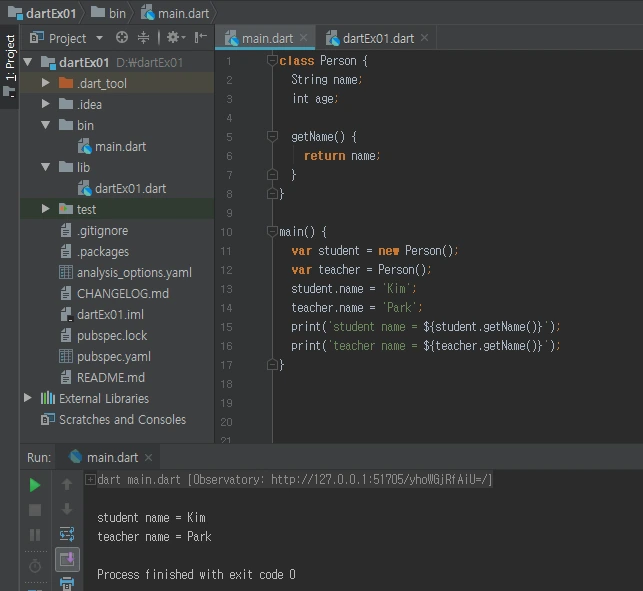Click bin in the breadcrumb bar

point(108,13)
